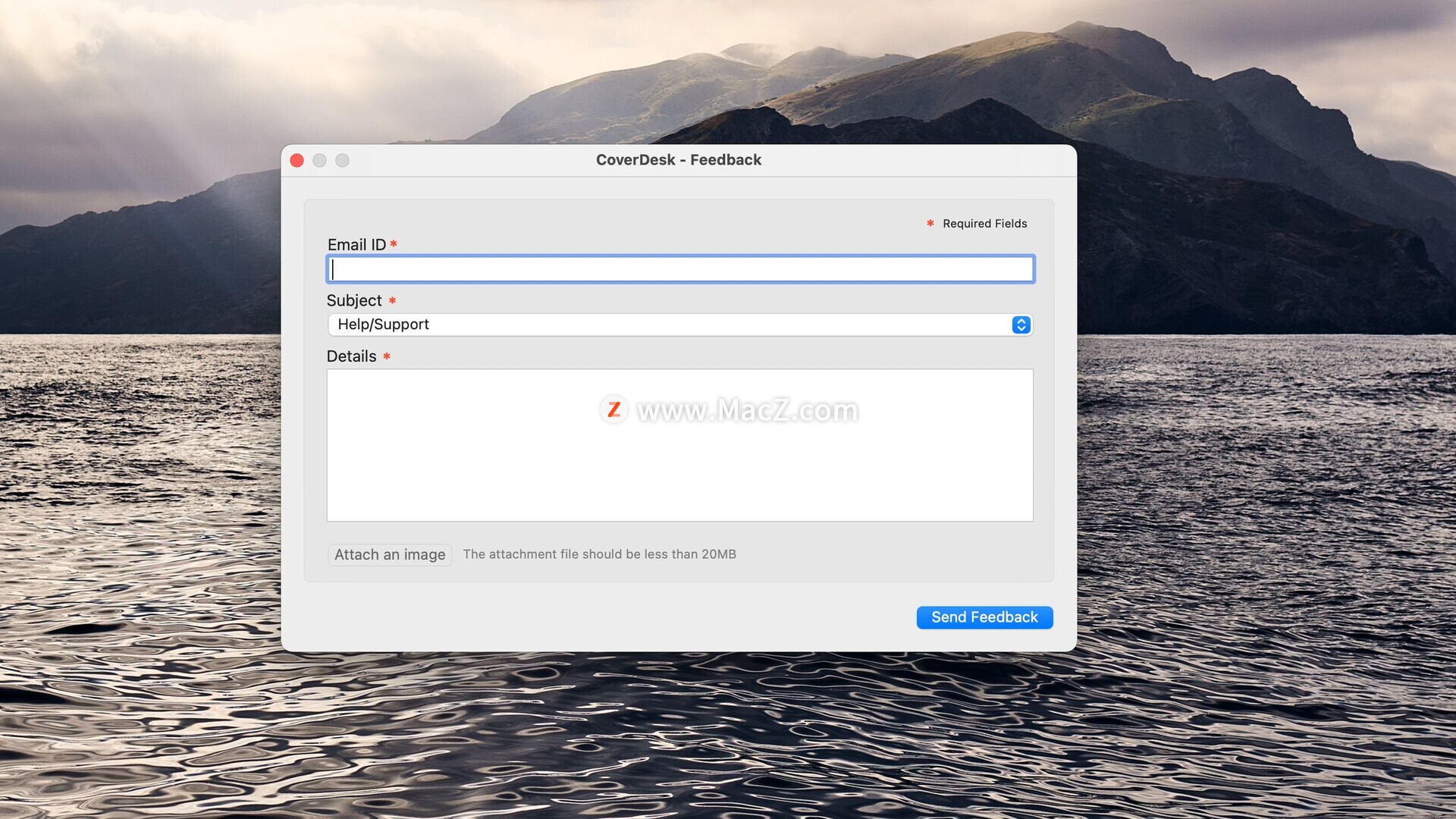Click inside the Details text area
Screen dimensions: 1456x819
click(x=680, y=445)
